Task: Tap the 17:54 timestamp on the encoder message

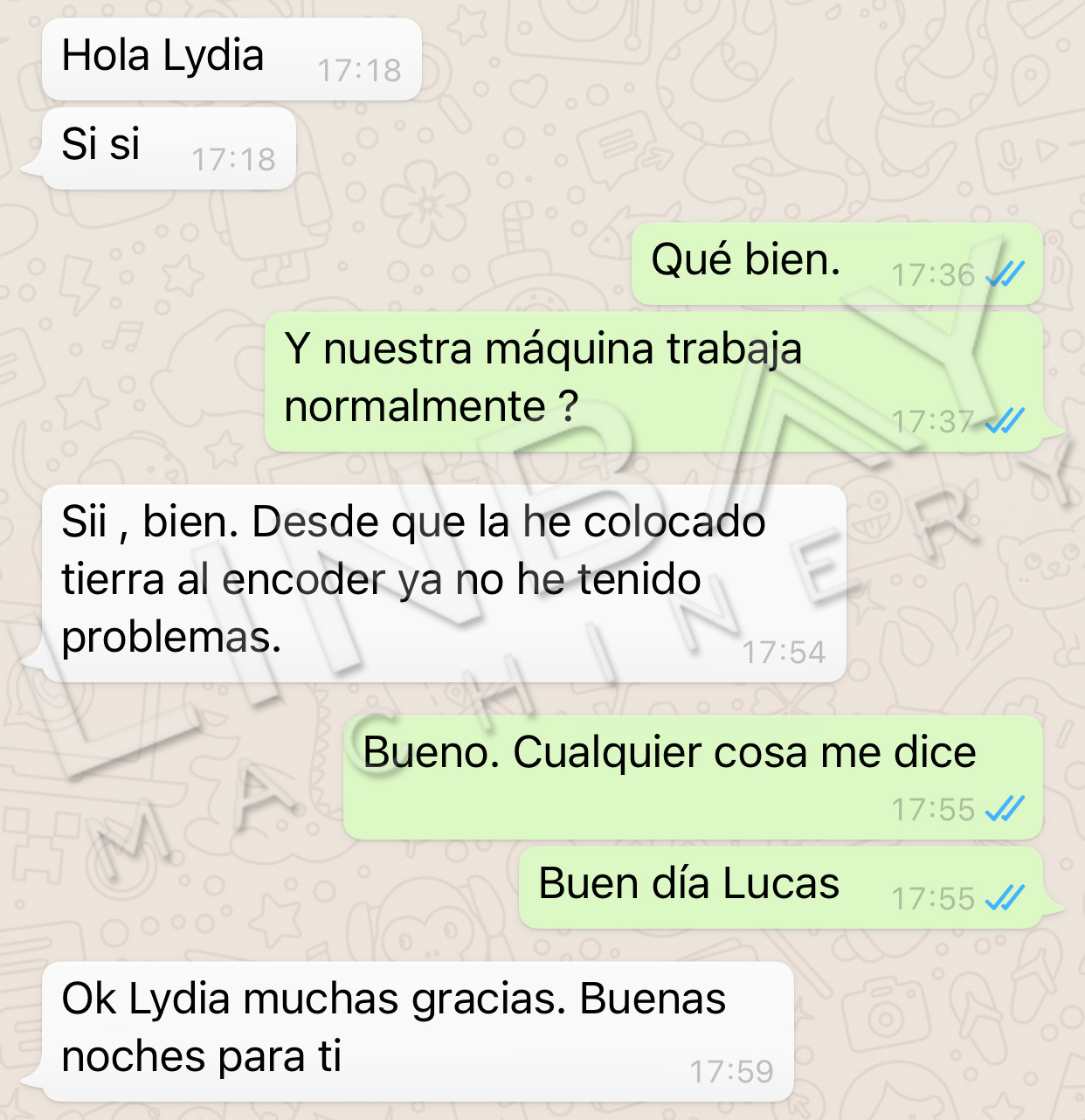Action: tap(784, 653)
